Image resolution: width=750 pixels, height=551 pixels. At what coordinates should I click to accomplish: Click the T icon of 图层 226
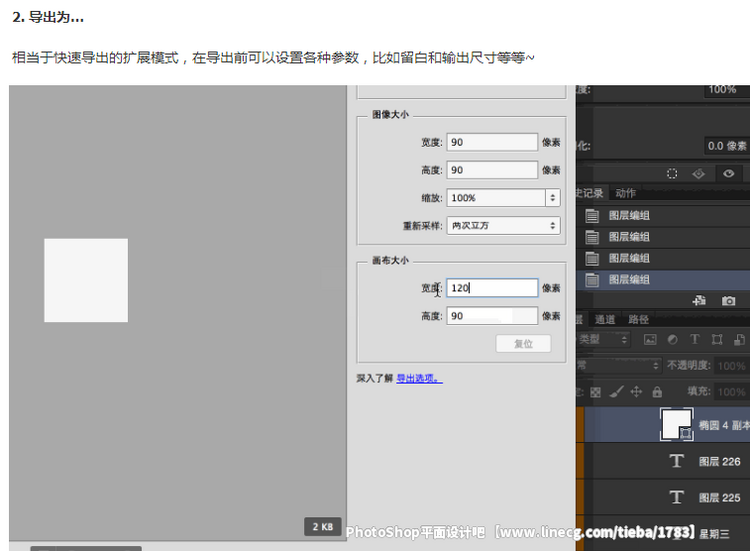pyautogui.click(x=676, y=461)
